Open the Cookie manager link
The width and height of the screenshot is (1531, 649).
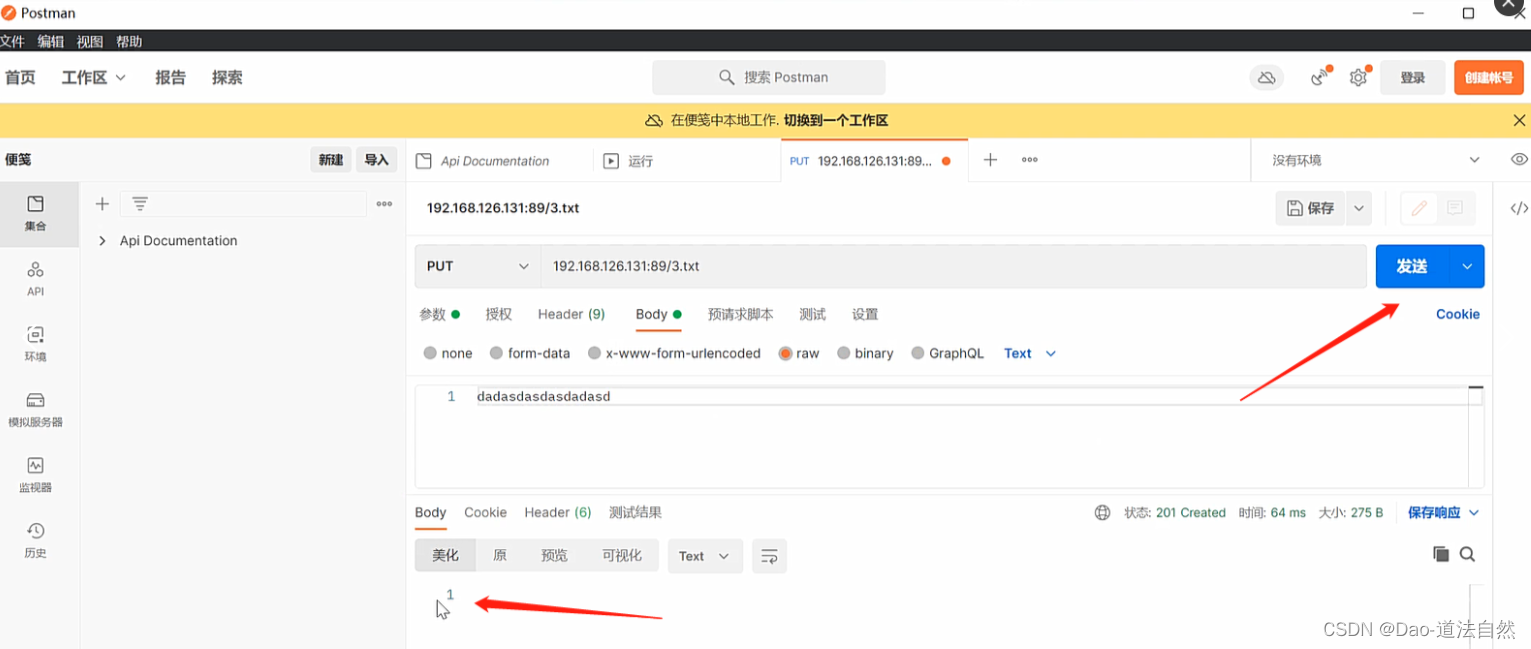(1457, 314)
